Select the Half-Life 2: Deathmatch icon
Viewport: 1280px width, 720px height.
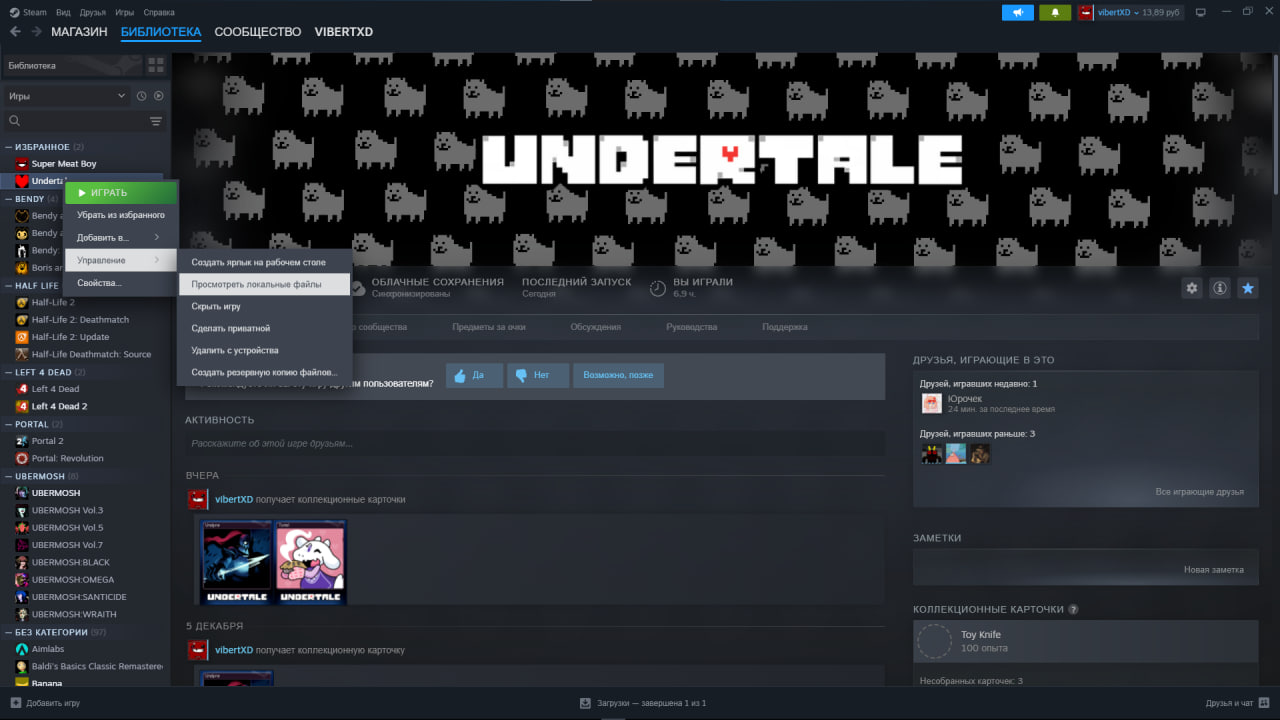[x=22, y=320]
